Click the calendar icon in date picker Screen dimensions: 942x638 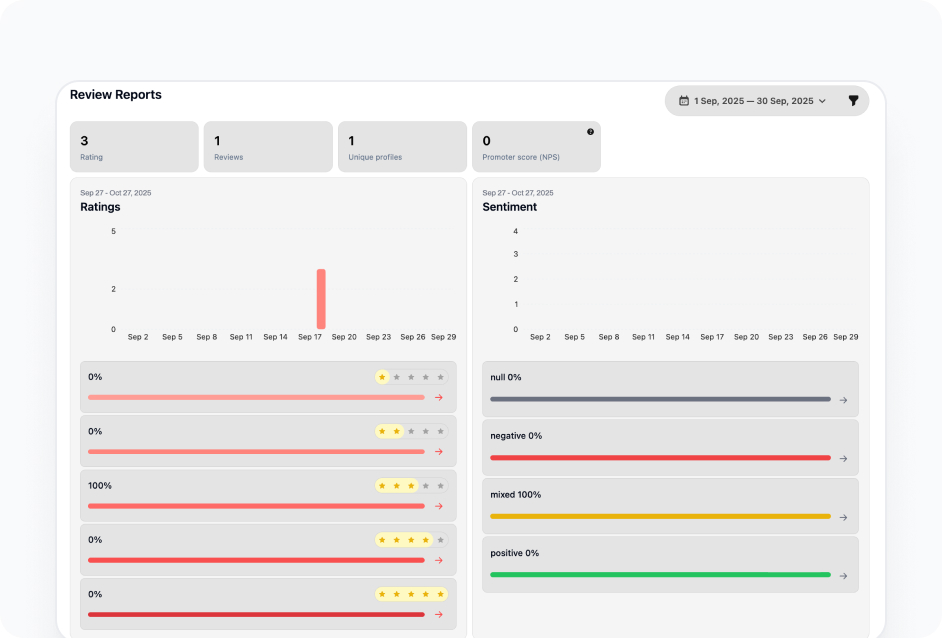684,101
